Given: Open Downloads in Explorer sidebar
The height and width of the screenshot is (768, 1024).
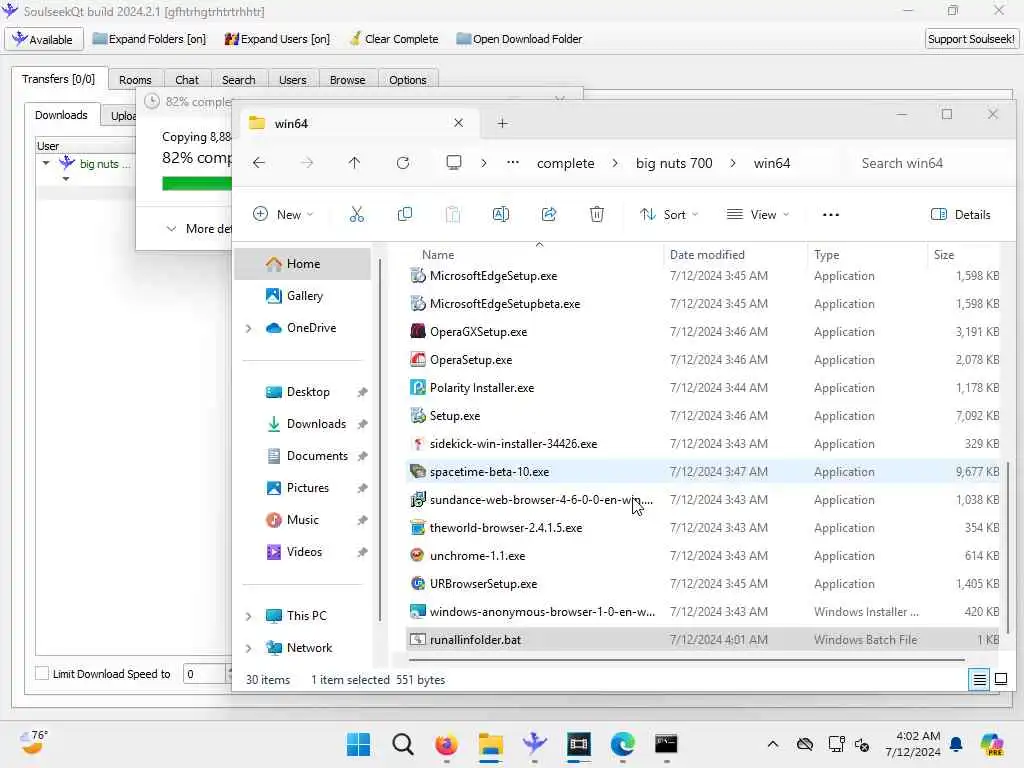Looking at the screenshot, I should pos(316,424).
